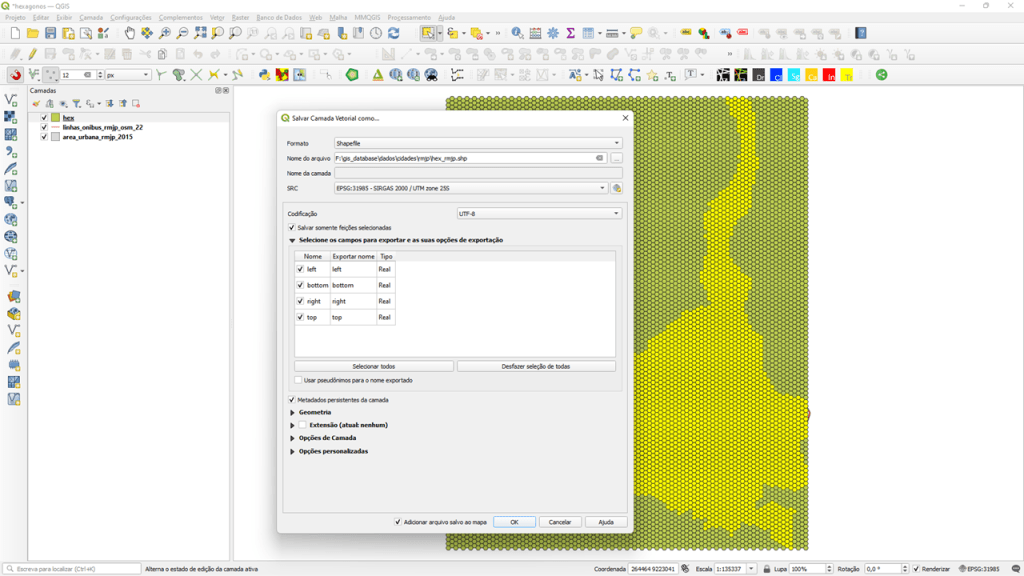Expand the Geometria section
1024x576 pixels.
point(293,412)
